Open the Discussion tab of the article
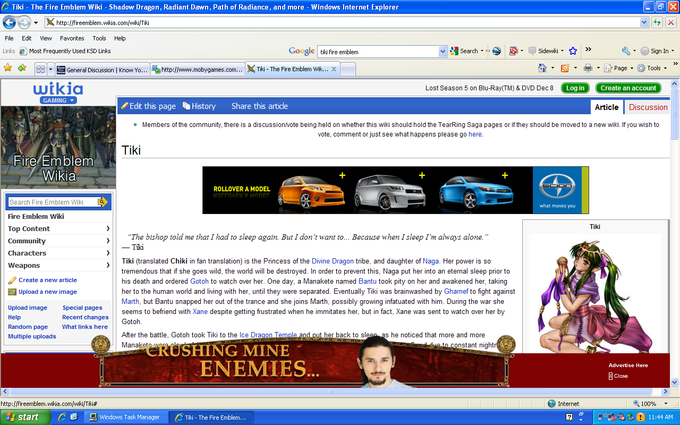This screenshot has height=425, width=680. pyautogui.click(x=648, y=107)
